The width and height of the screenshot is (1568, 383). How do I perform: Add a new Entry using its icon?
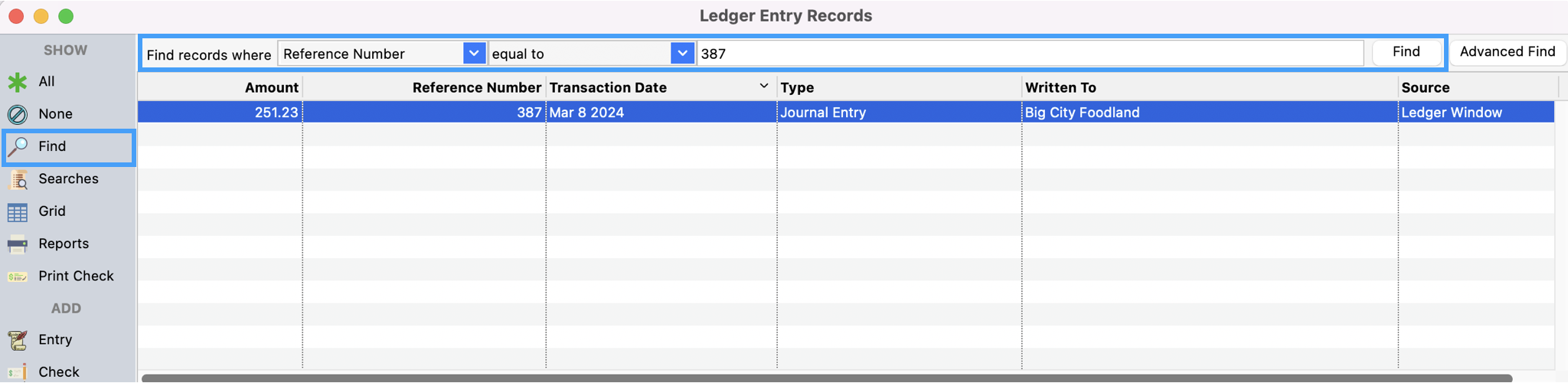[x=18, y=340]
